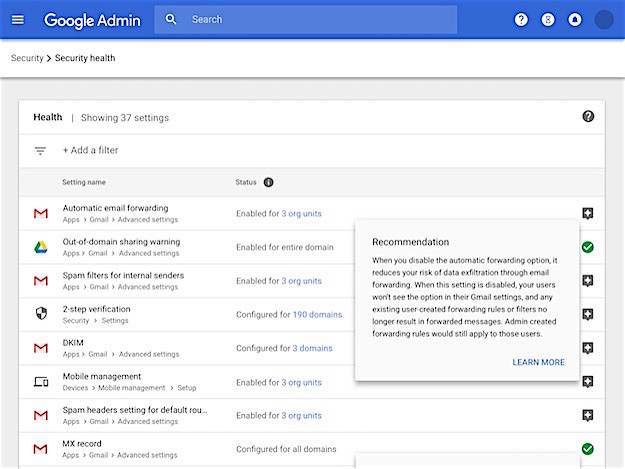
Task: Click Devices > Mobile management > Setup path
Action: pos(130,388)
